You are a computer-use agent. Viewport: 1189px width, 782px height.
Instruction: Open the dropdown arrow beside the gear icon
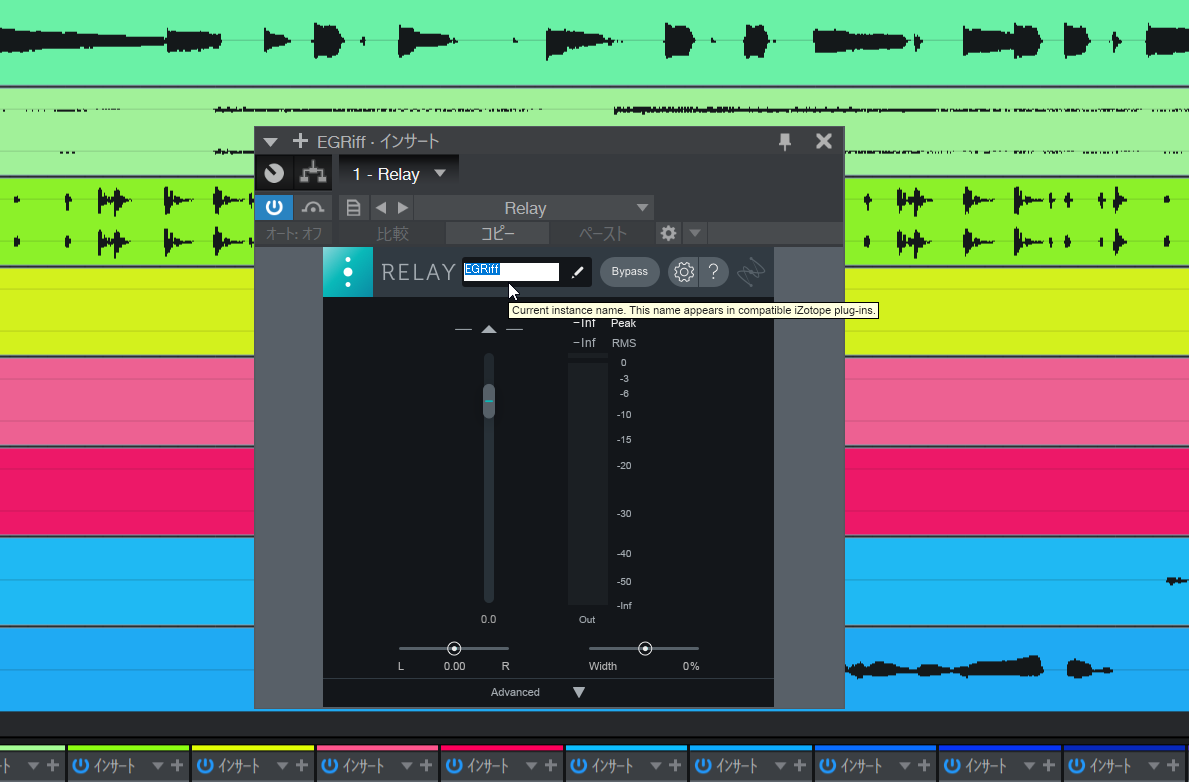coord(695,233)
